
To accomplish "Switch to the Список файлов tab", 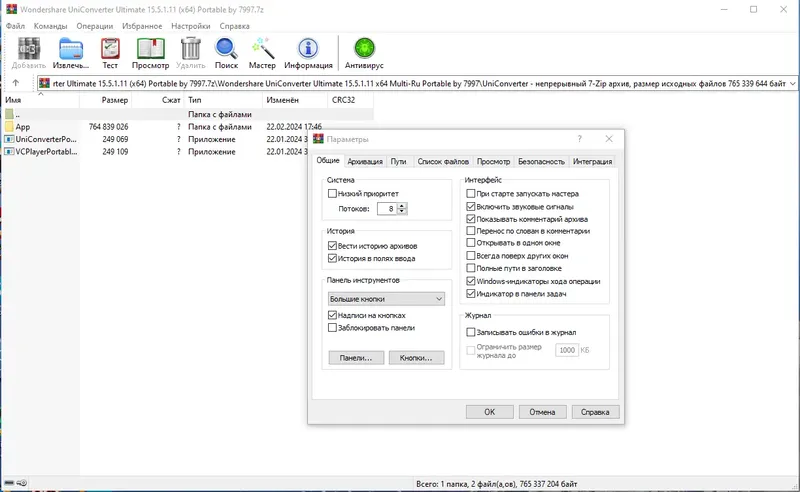I will pos(443,161).
